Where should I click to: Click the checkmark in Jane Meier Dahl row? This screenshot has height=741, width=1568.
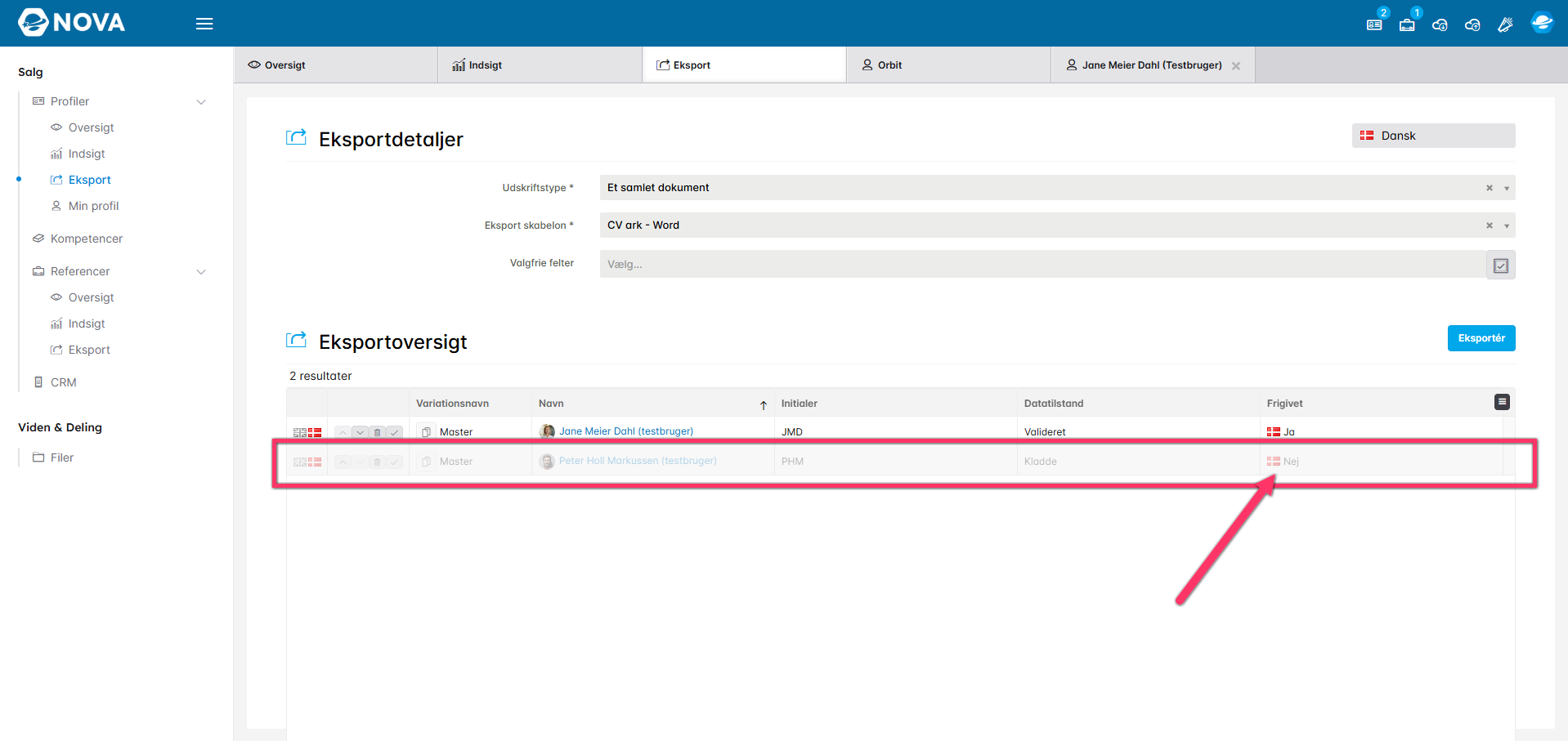[x=394, y=432]
